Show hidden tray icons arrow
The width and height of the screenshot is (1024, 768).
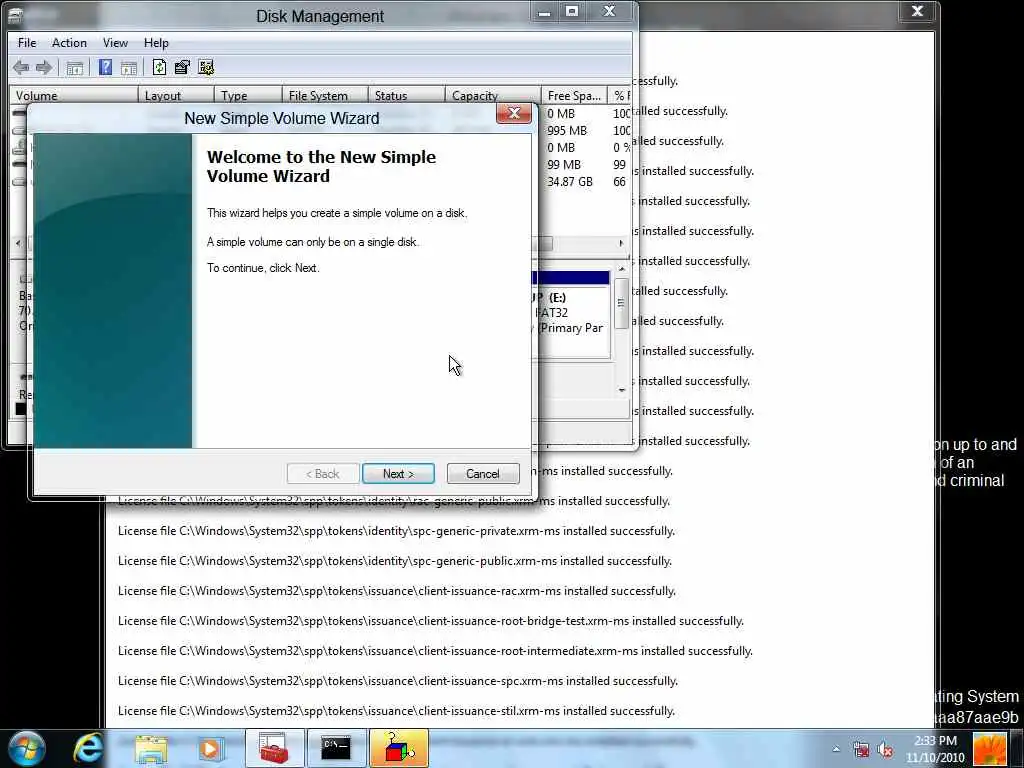click(835, 749)
